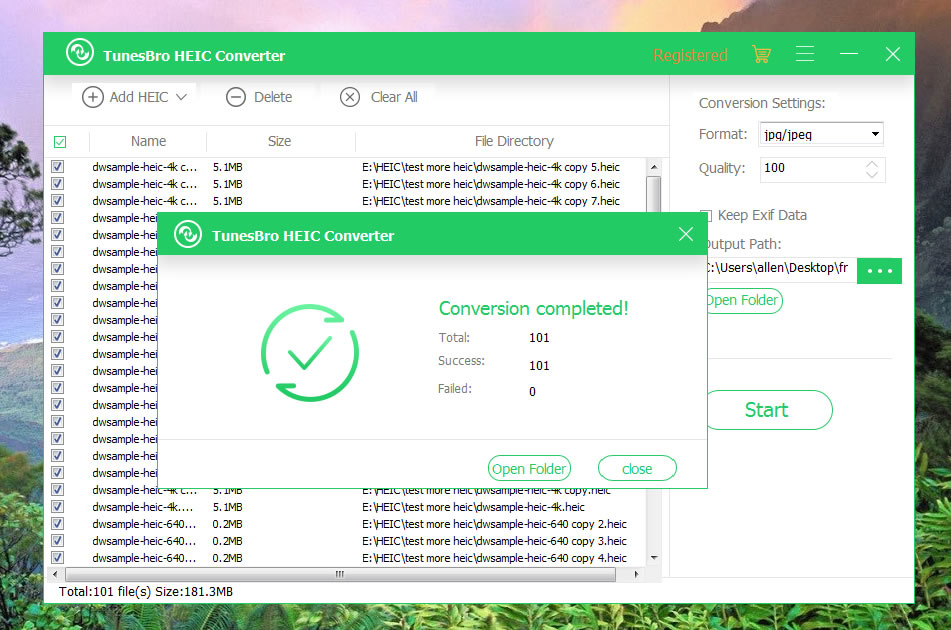951x630 pixels.
Task: Click the TunesBro logo in the main title bar
Action: coord(80,53)
